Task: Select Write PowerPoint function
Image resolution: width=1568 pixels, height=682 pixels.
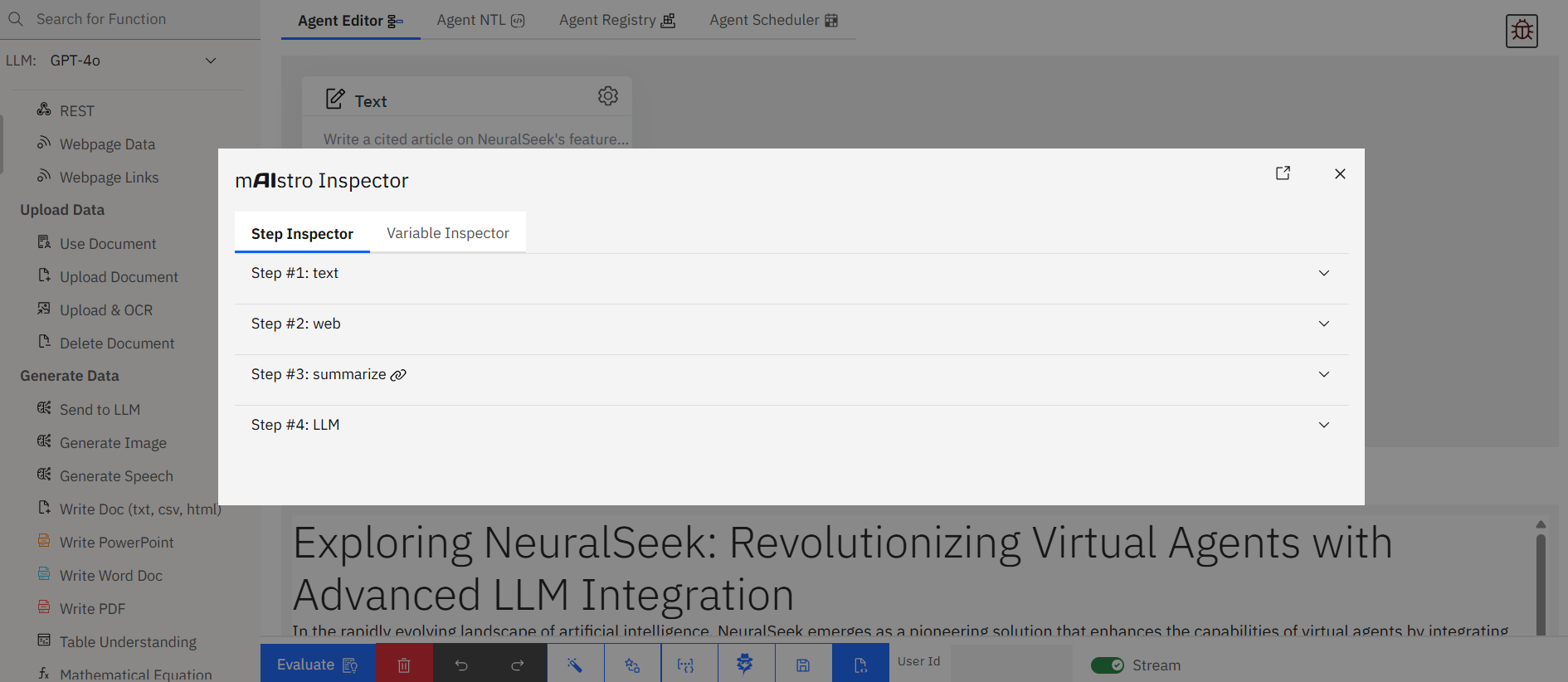Action: (116, 542)
